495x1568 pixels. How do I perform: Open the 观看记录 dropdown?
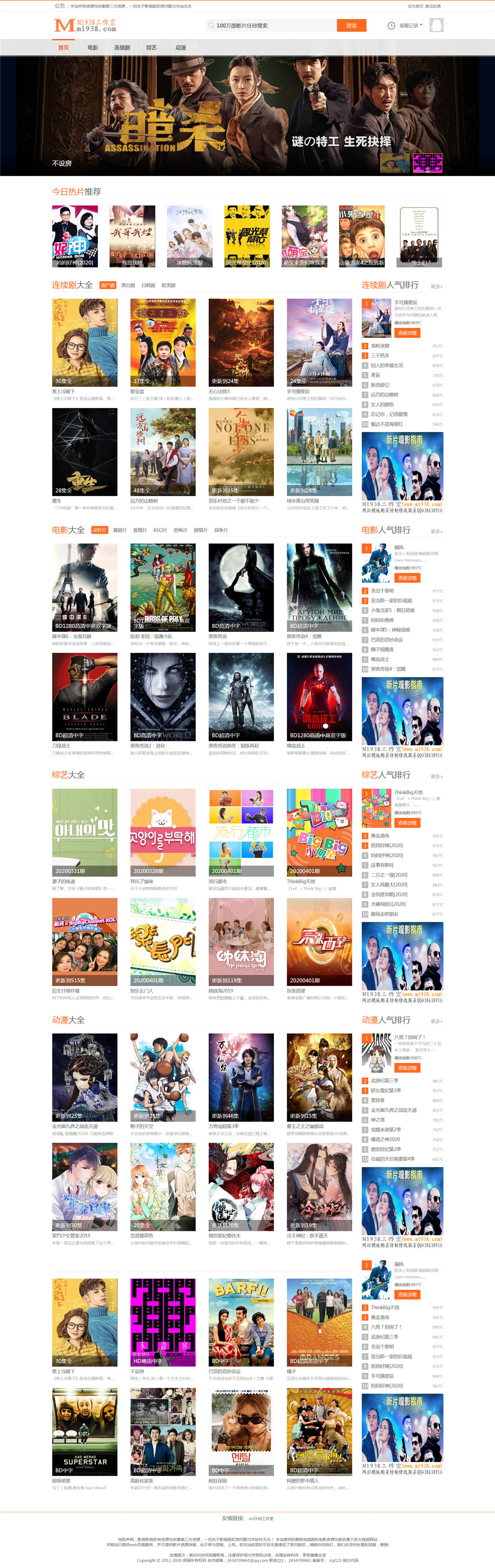pos(410,25)
